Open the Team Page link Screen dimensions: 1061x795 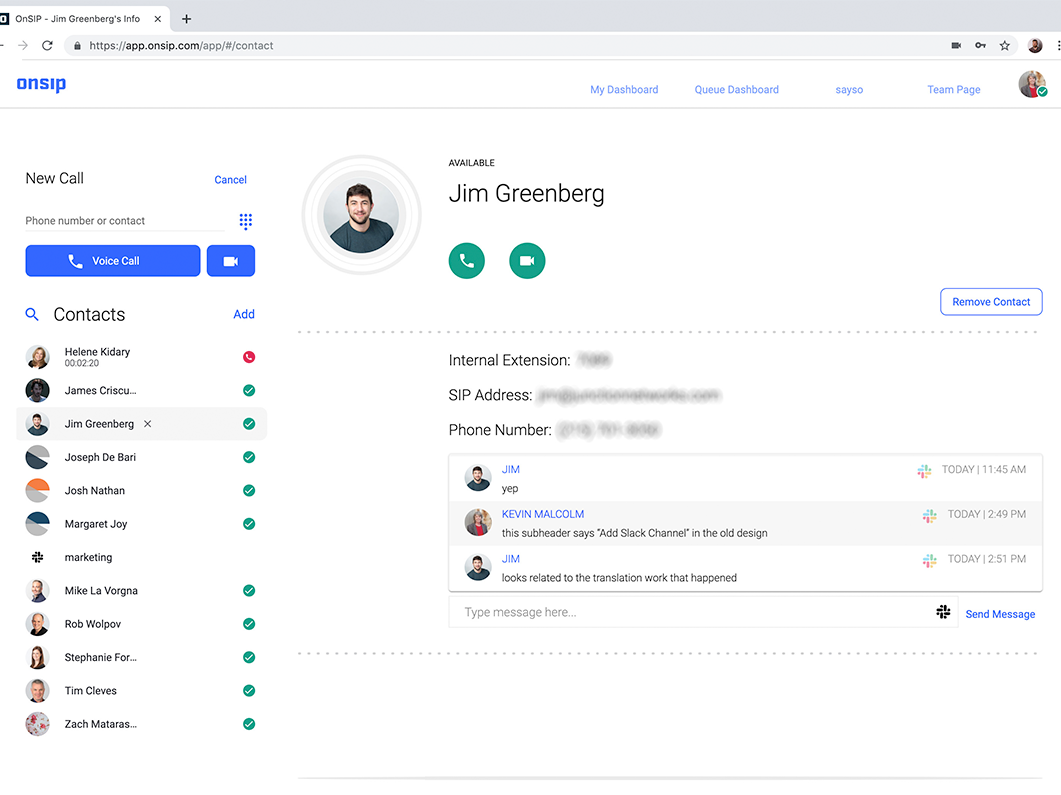tap(953, 90)
